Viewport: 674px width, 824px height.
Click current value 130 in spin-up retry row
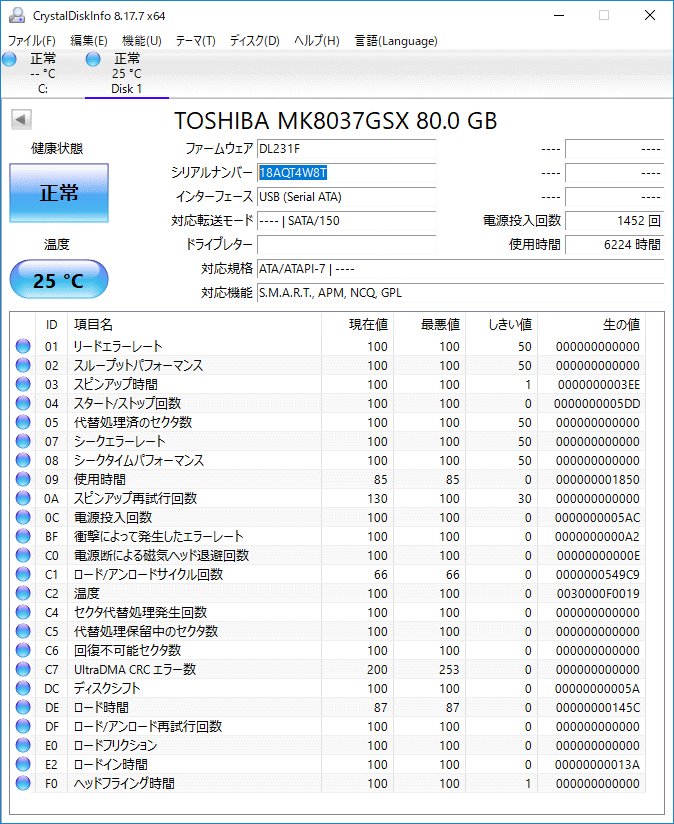pyautogui.click(x=377, y=499)
